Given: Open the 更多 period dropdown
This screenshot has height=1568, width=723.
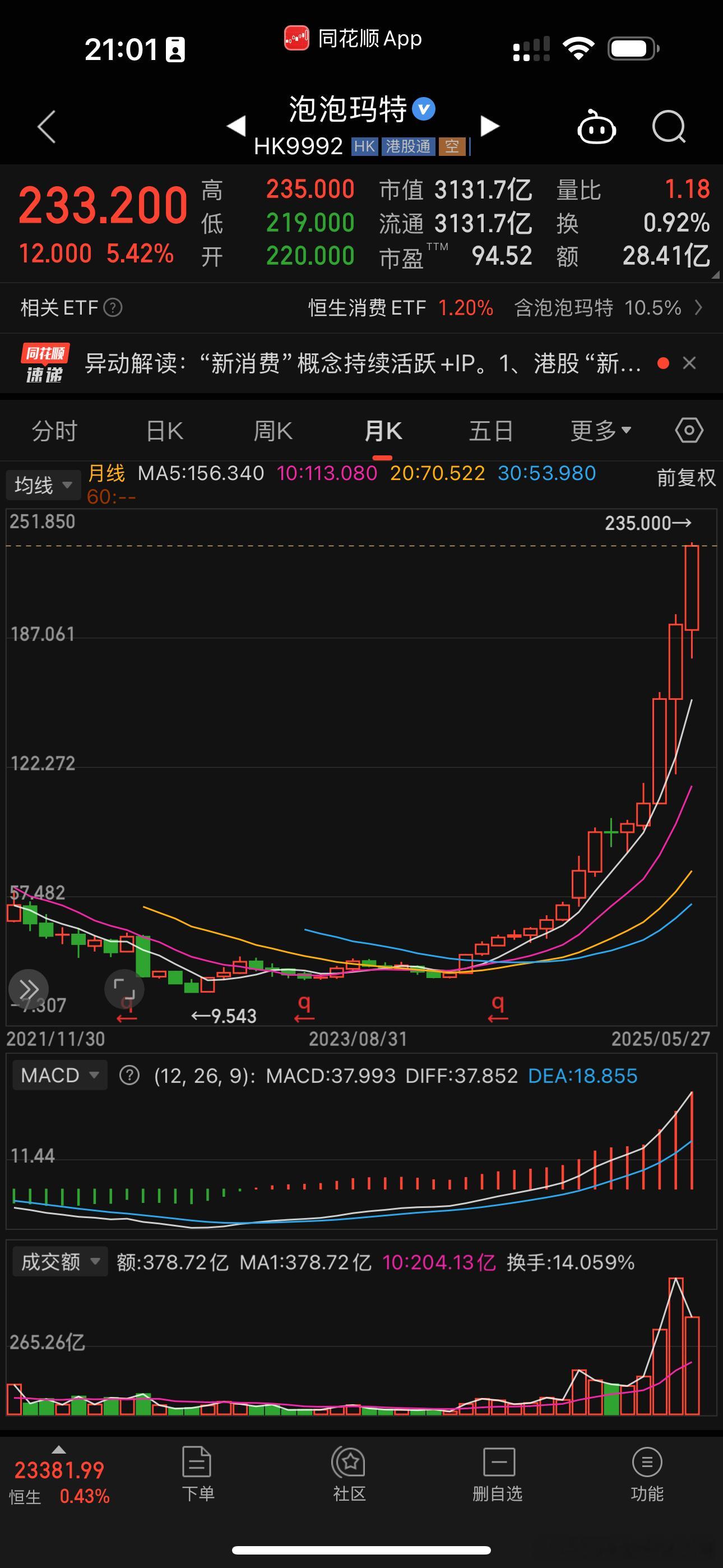Looking at the screenshot, I should pos(601,431).
